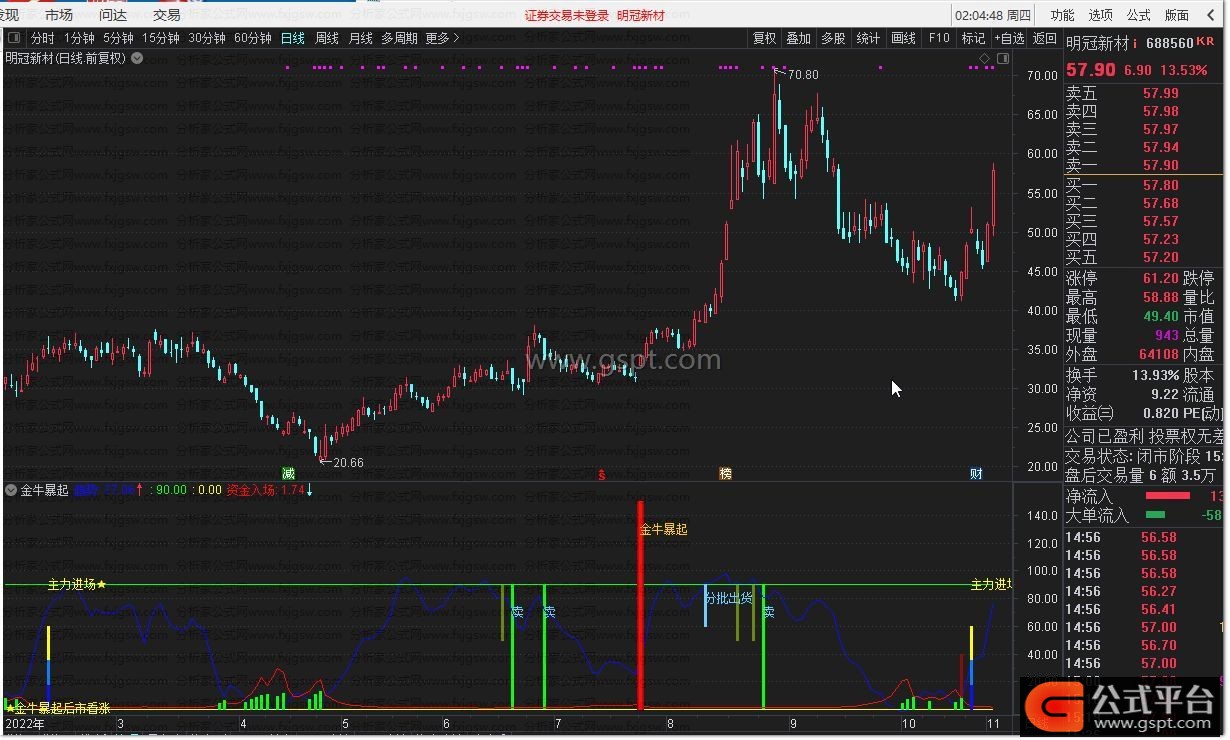Click the 叠加 overlay button
Viewport: 1230px width, 740px height.
(x=798, y=38)
